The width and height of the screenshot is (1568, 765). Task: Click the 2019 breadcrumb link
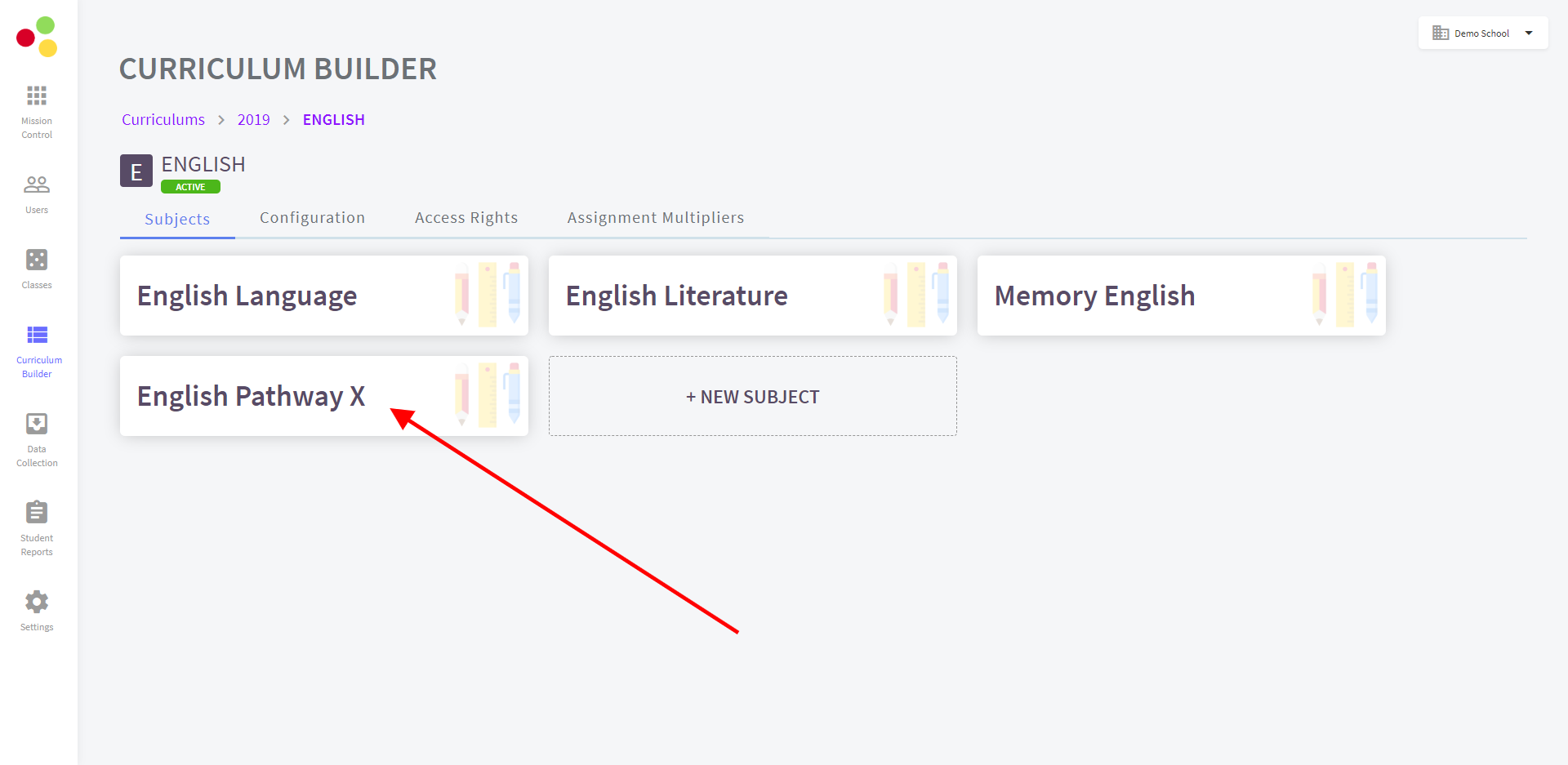[x=253, y=120]
